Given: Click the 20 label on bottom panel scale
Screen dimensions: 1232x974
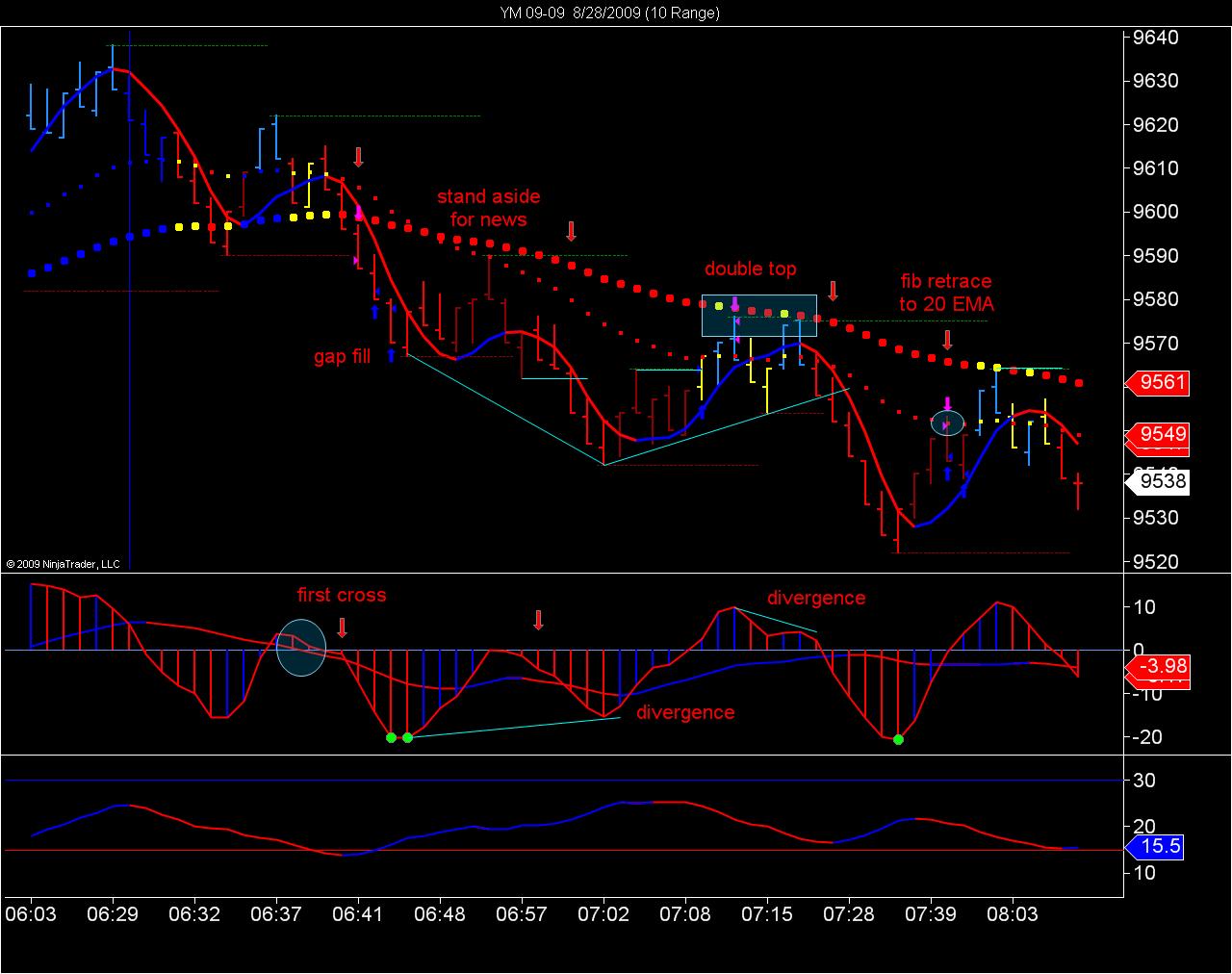Looking at the screenshot, I should pyautogui.click(x=1144, y=827).
